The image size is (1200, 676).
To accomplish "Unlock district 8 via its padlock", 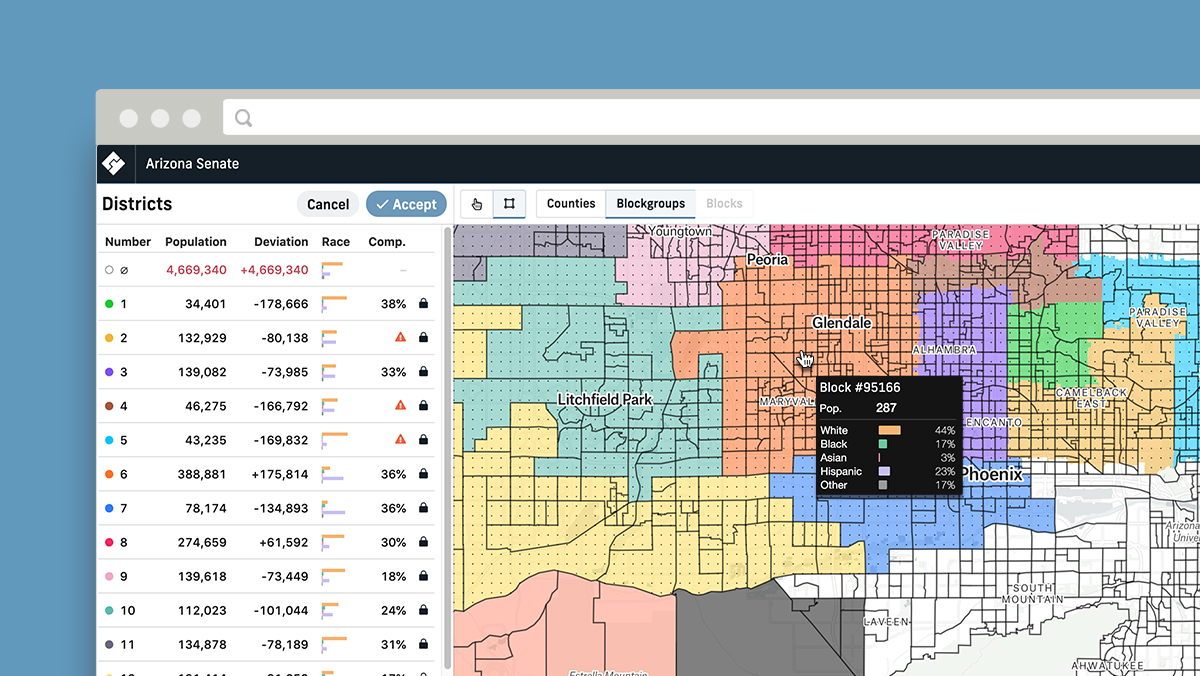I will 423,542.
